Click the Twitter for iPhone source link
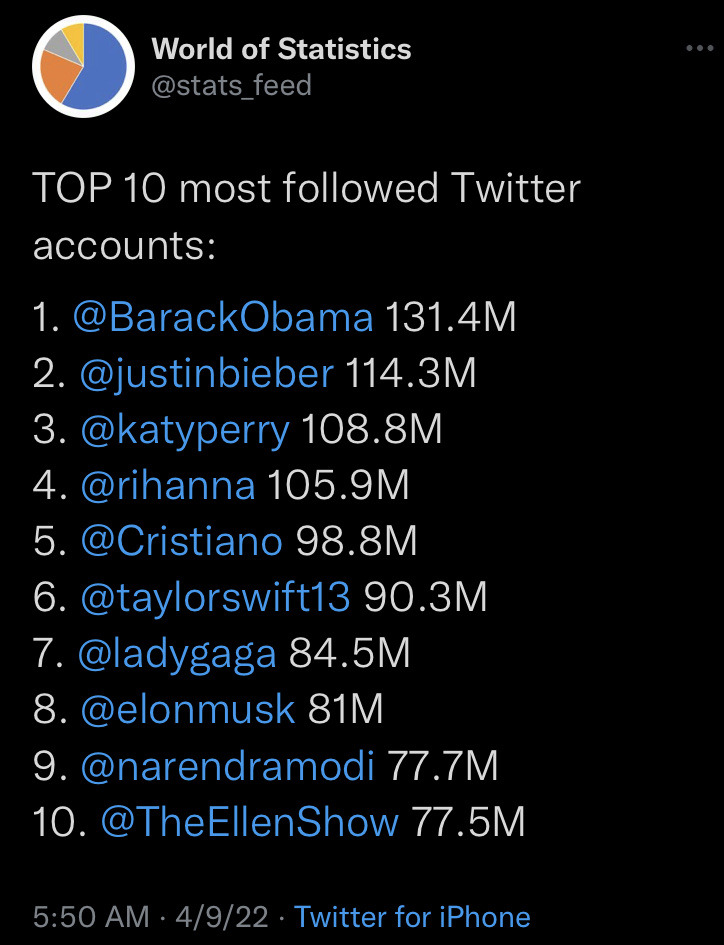This screenshot has height=945, width=724. (412, 917)
